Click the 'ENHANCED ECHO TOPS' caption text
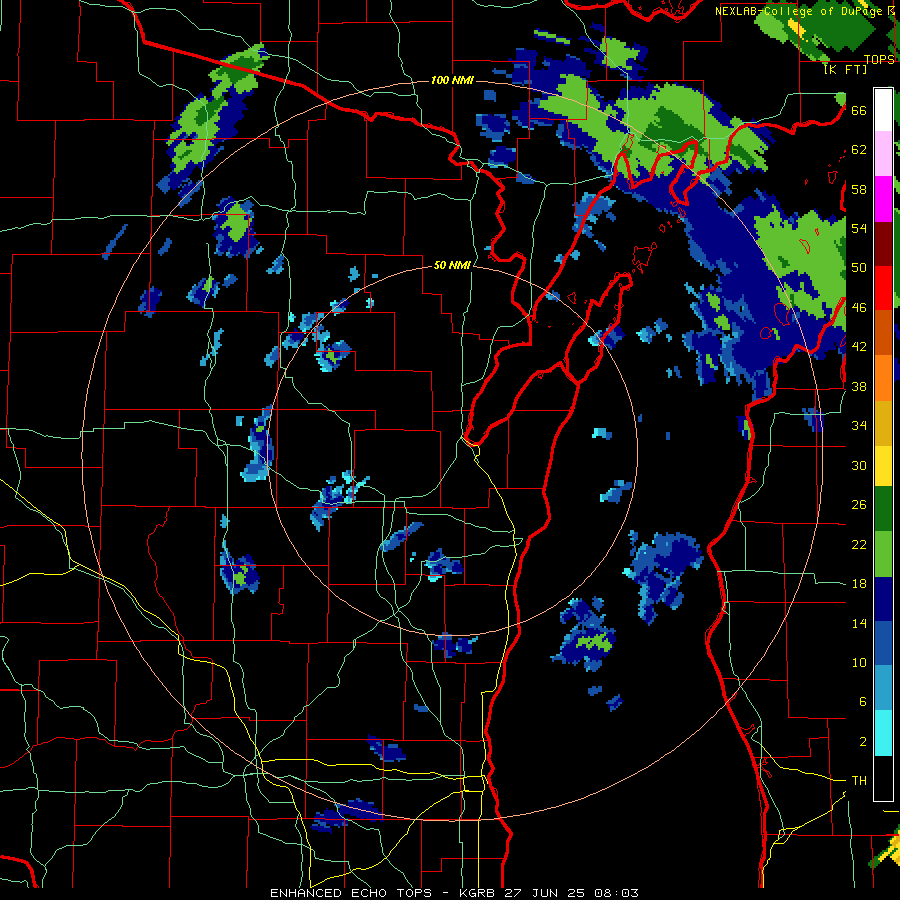 point(354,893)
